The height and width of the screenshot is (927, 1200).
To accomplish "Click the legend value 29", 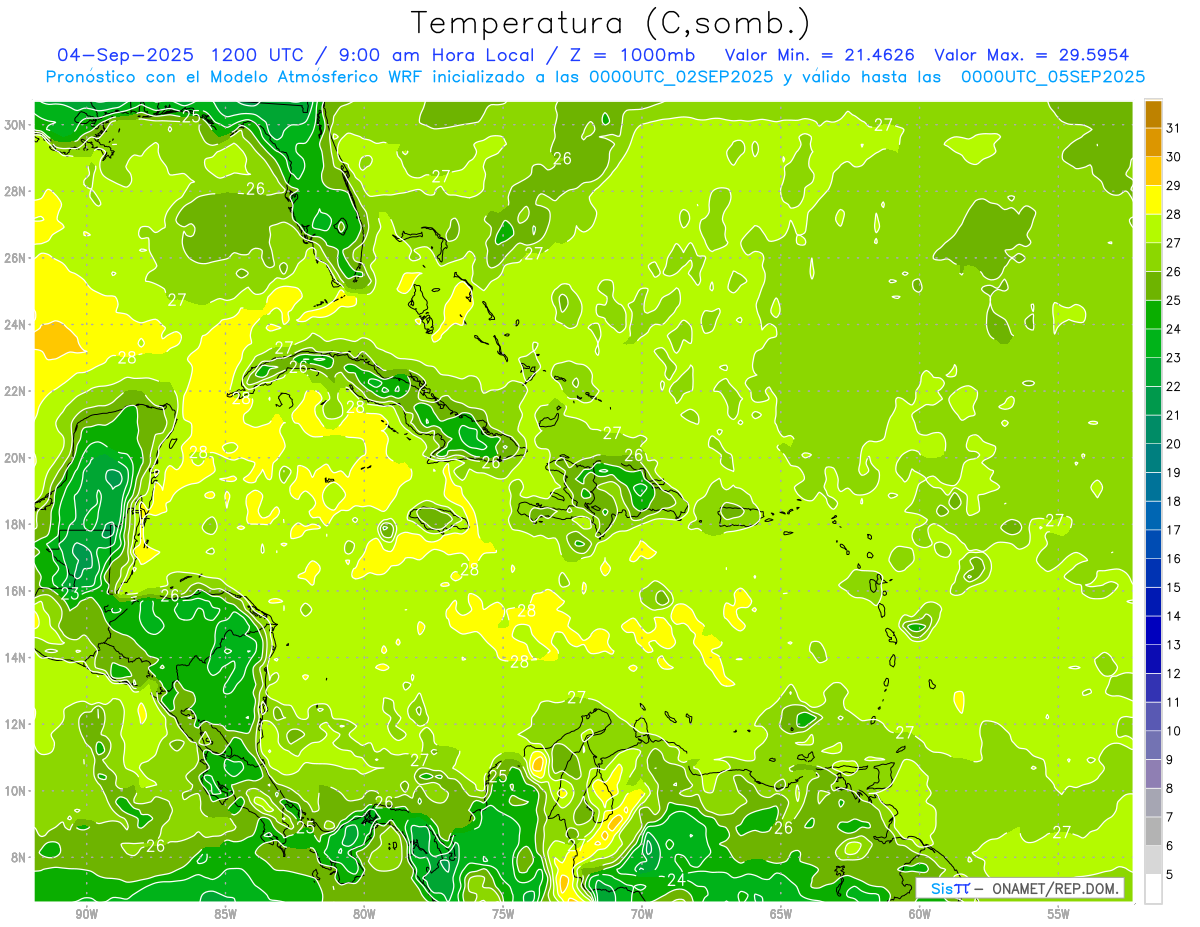I will [x=1174, y=186].
